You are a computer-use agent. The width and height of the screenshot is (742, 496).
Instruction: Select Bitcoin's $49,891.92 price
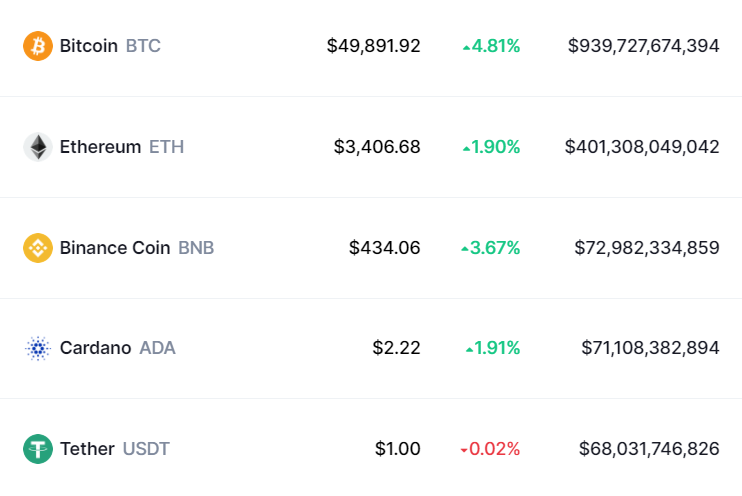tap(373, 46)
